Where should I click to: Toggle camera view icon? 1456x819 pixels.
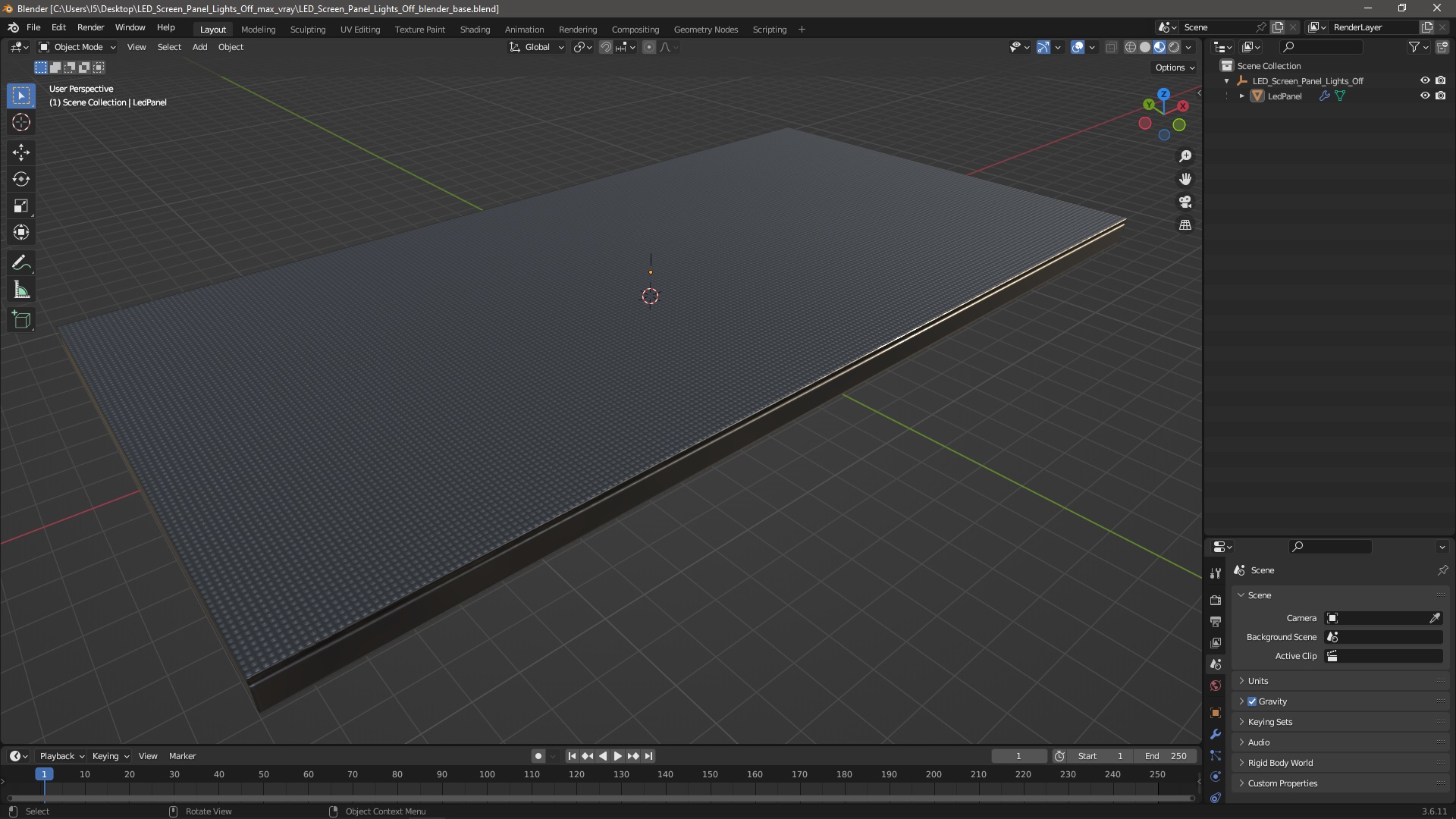click(1185, 202)
